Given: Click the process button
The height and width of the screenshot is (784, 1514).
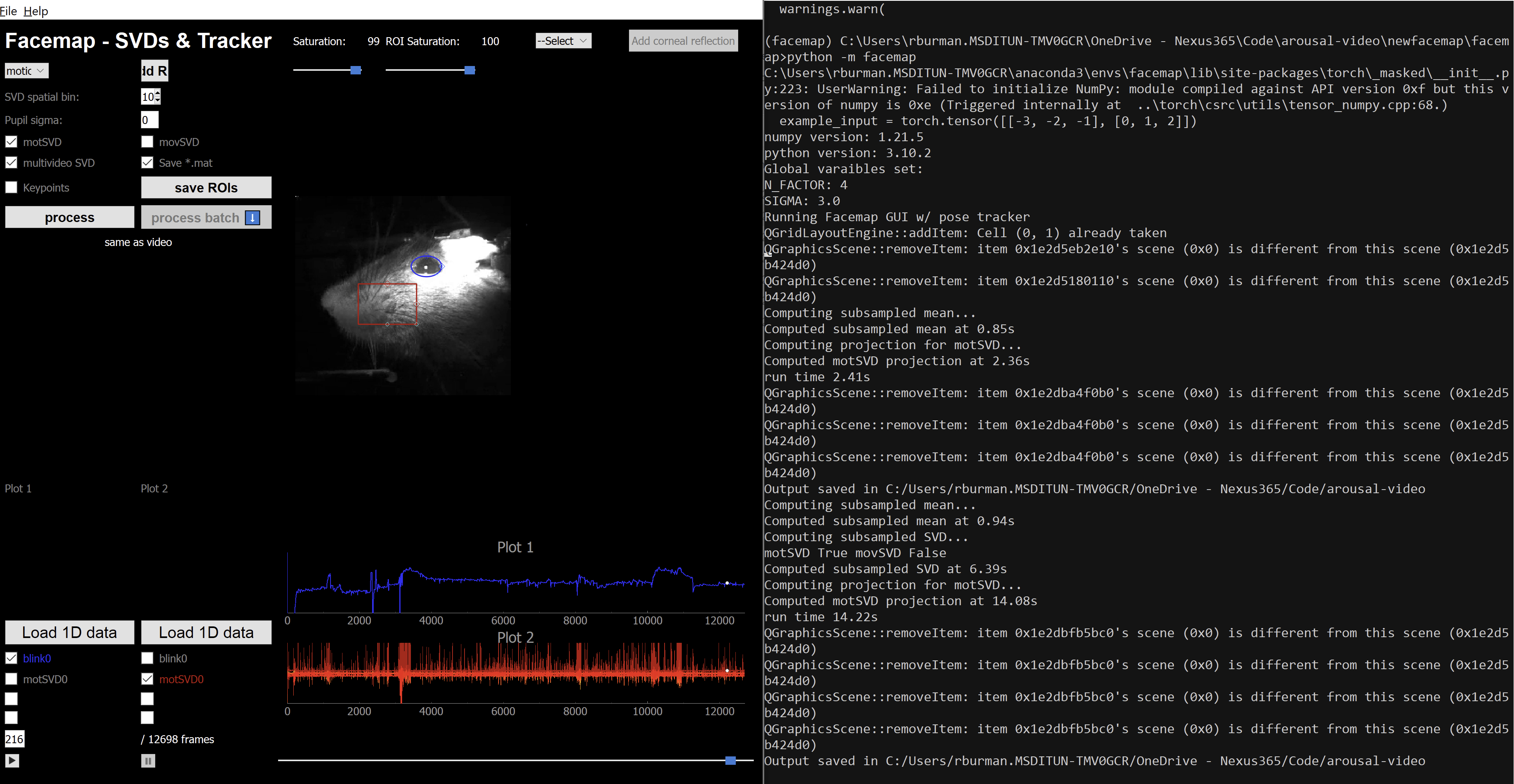Looking at the screenshot, I should point(69,217).
